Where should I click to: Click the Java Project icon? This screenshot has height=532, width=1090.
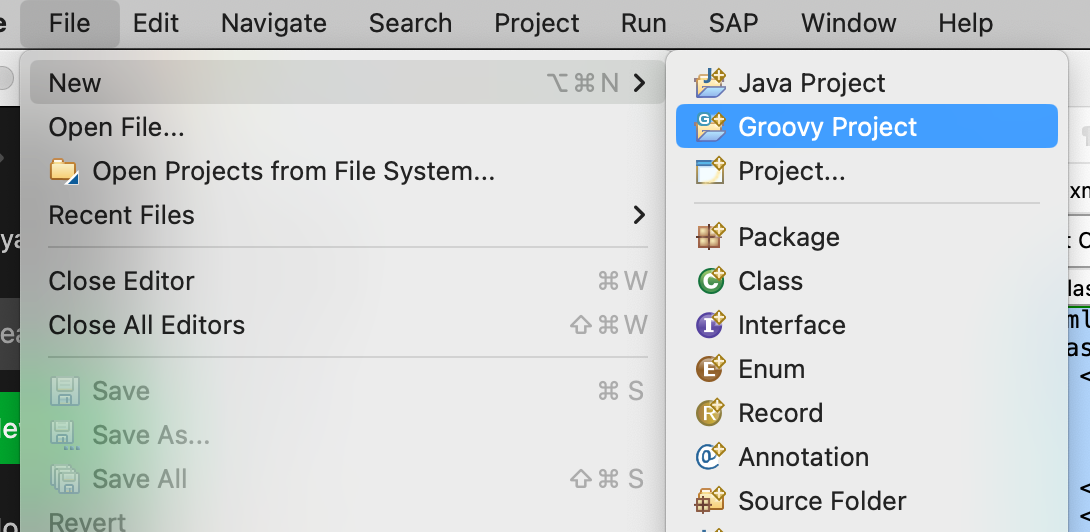710,83
